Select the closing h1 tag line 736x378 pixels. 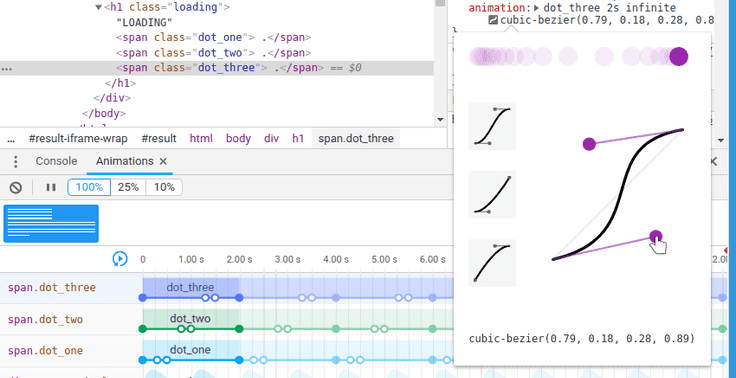point(121,83)
